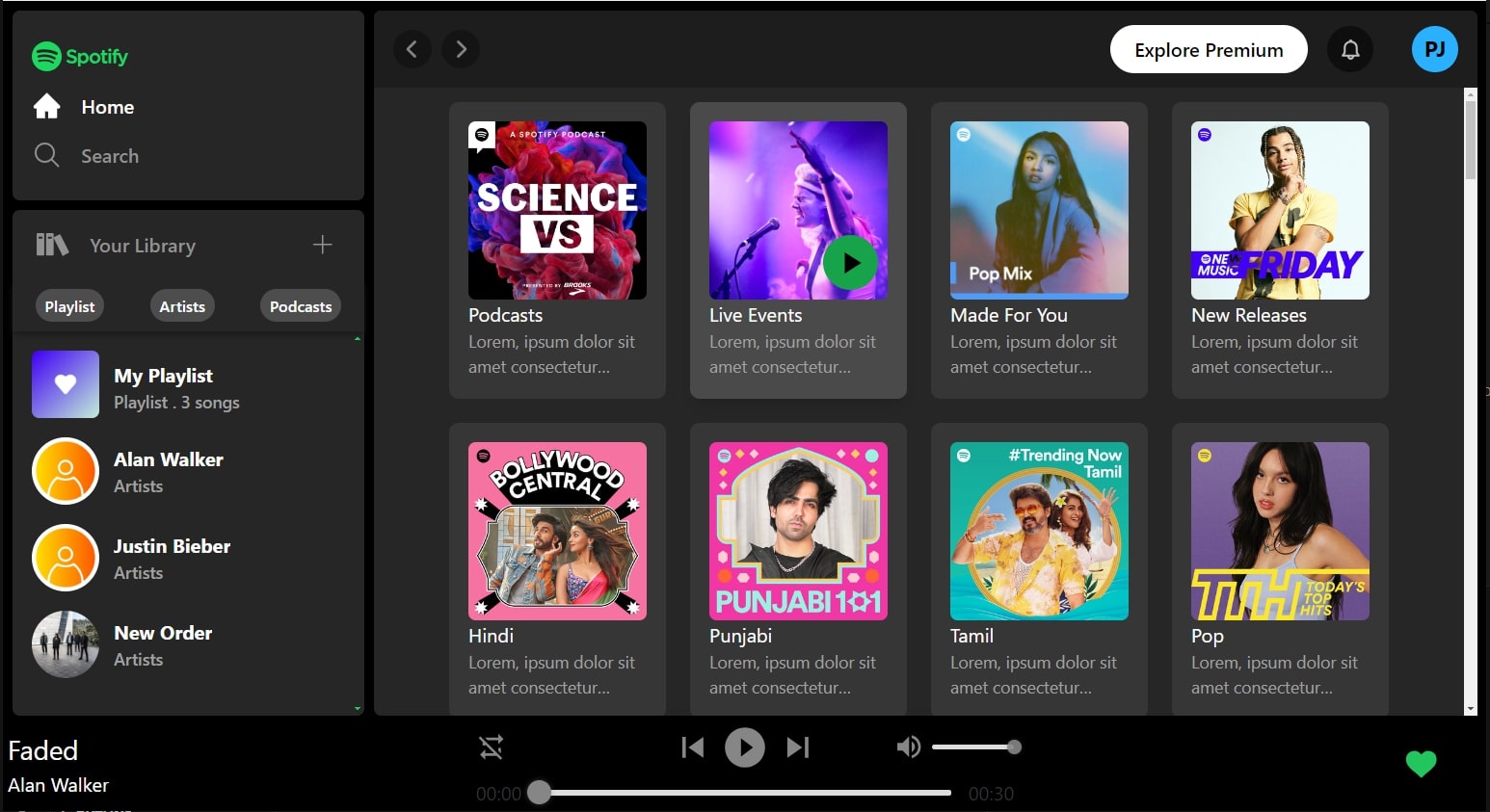Open the PJ profile avatar
This screenshot has height=812, width=1490.
1435,49
